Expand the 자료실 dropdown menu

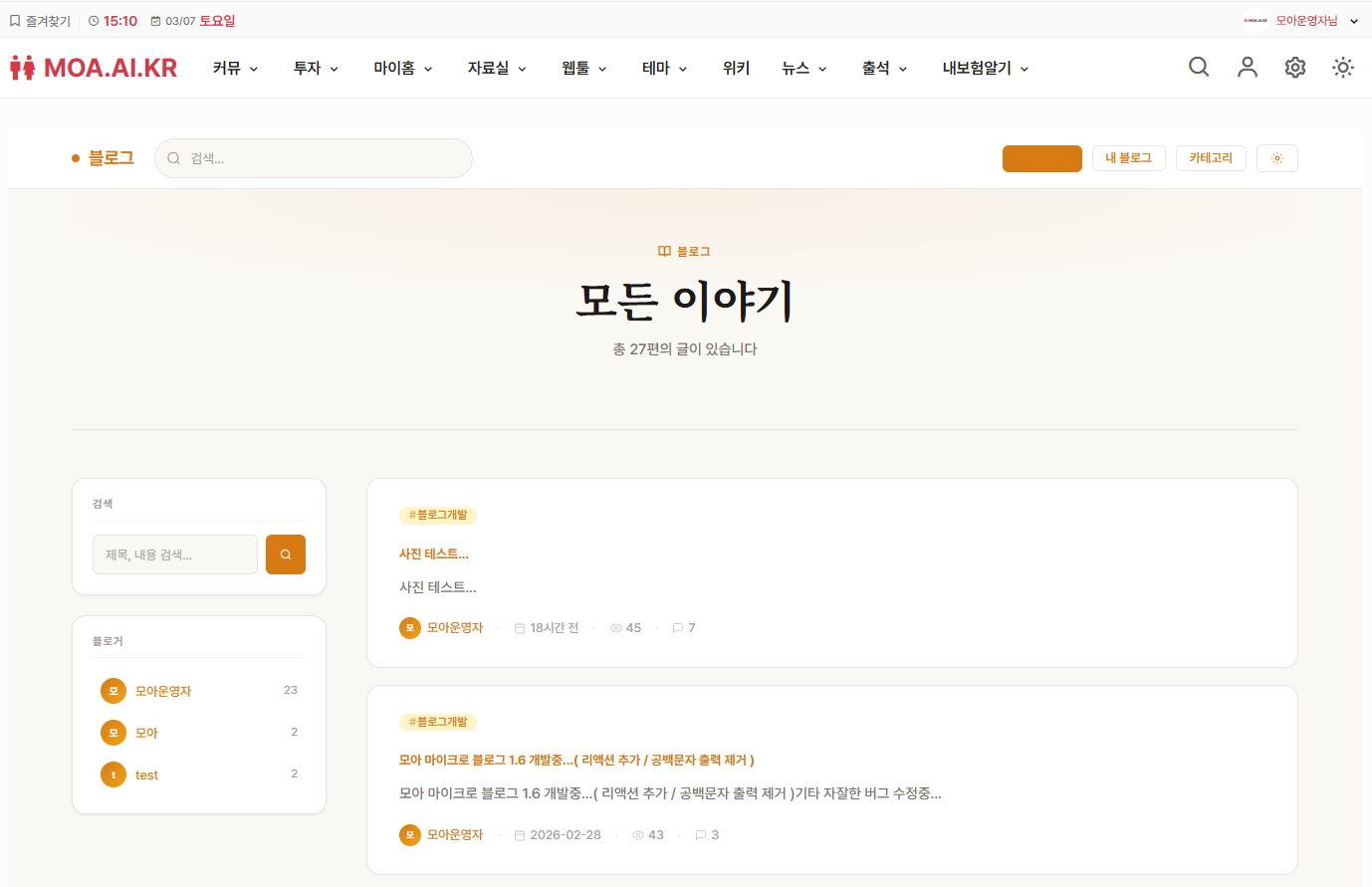(x=496, y=69)
